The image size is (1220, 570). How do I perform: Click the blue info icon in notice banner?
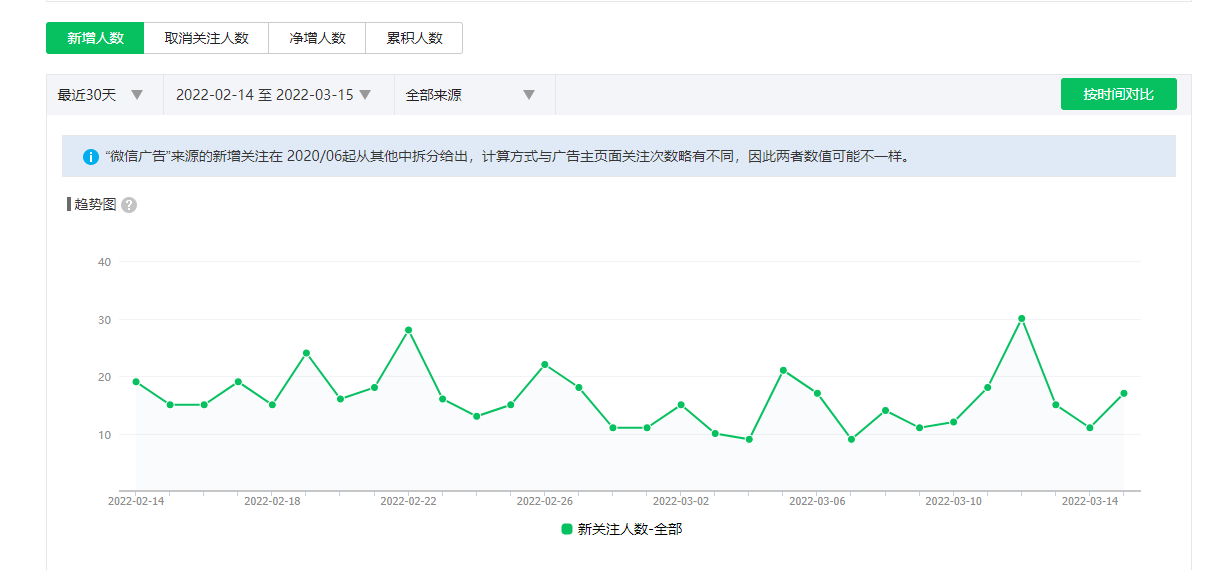[91, 157]
